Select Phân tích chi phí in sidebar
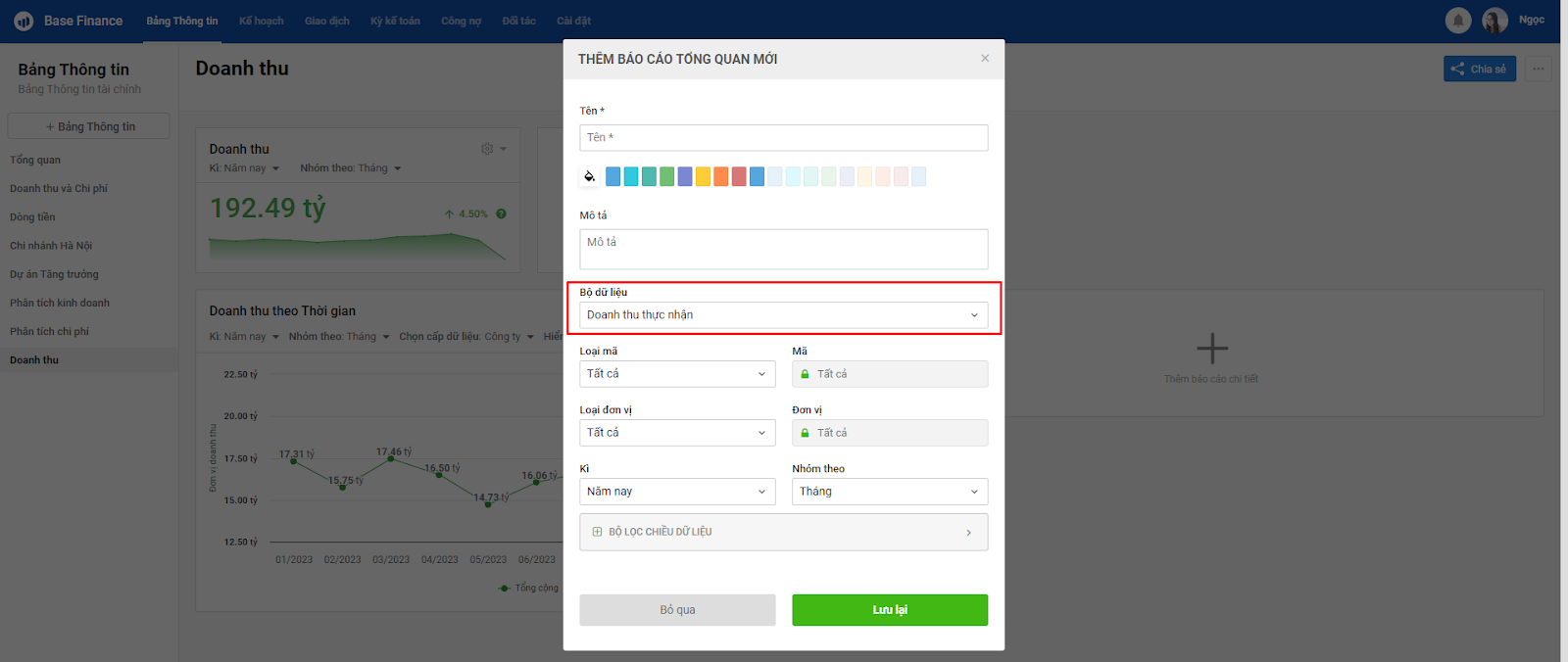 [49, 331]
